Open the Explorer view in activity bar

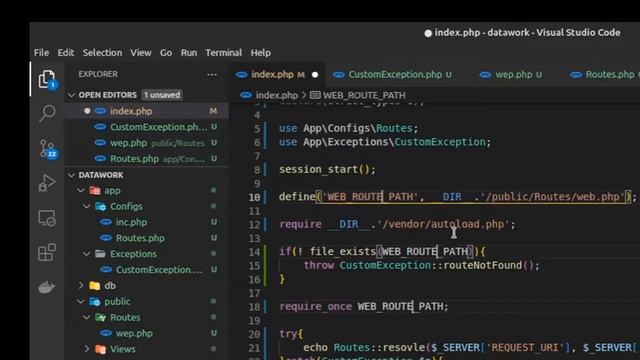click(x=47, y=79)
